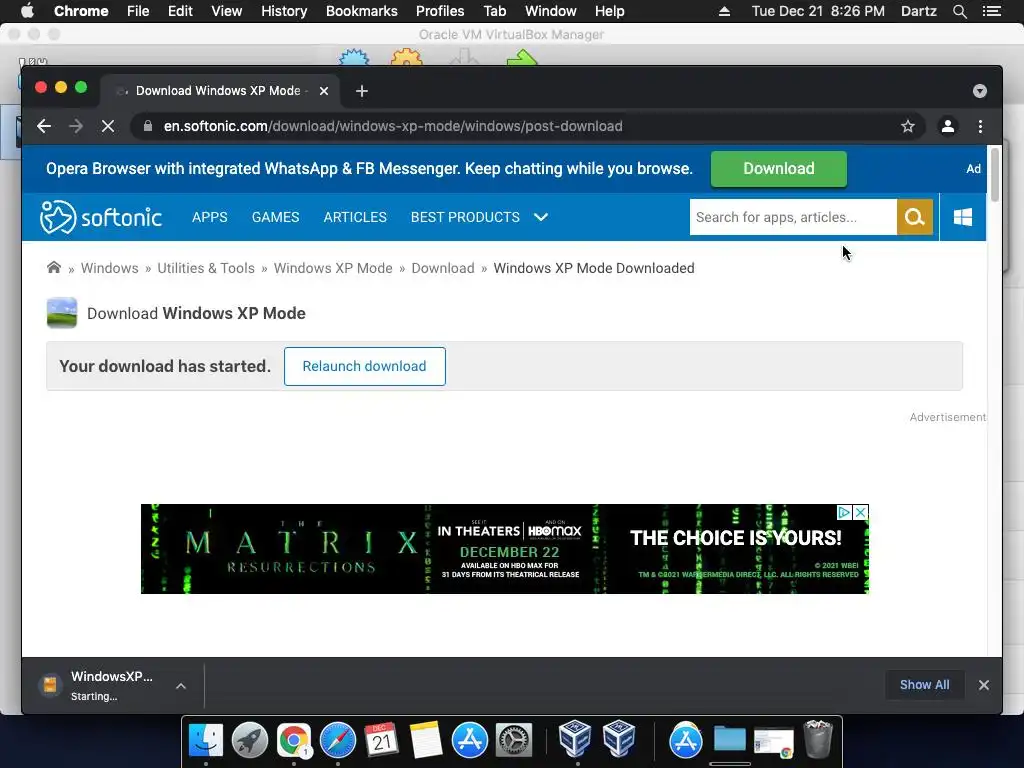Click the Windows XP Mode app icon
The height and width of the screenshot is (768, 1024).
62,313
